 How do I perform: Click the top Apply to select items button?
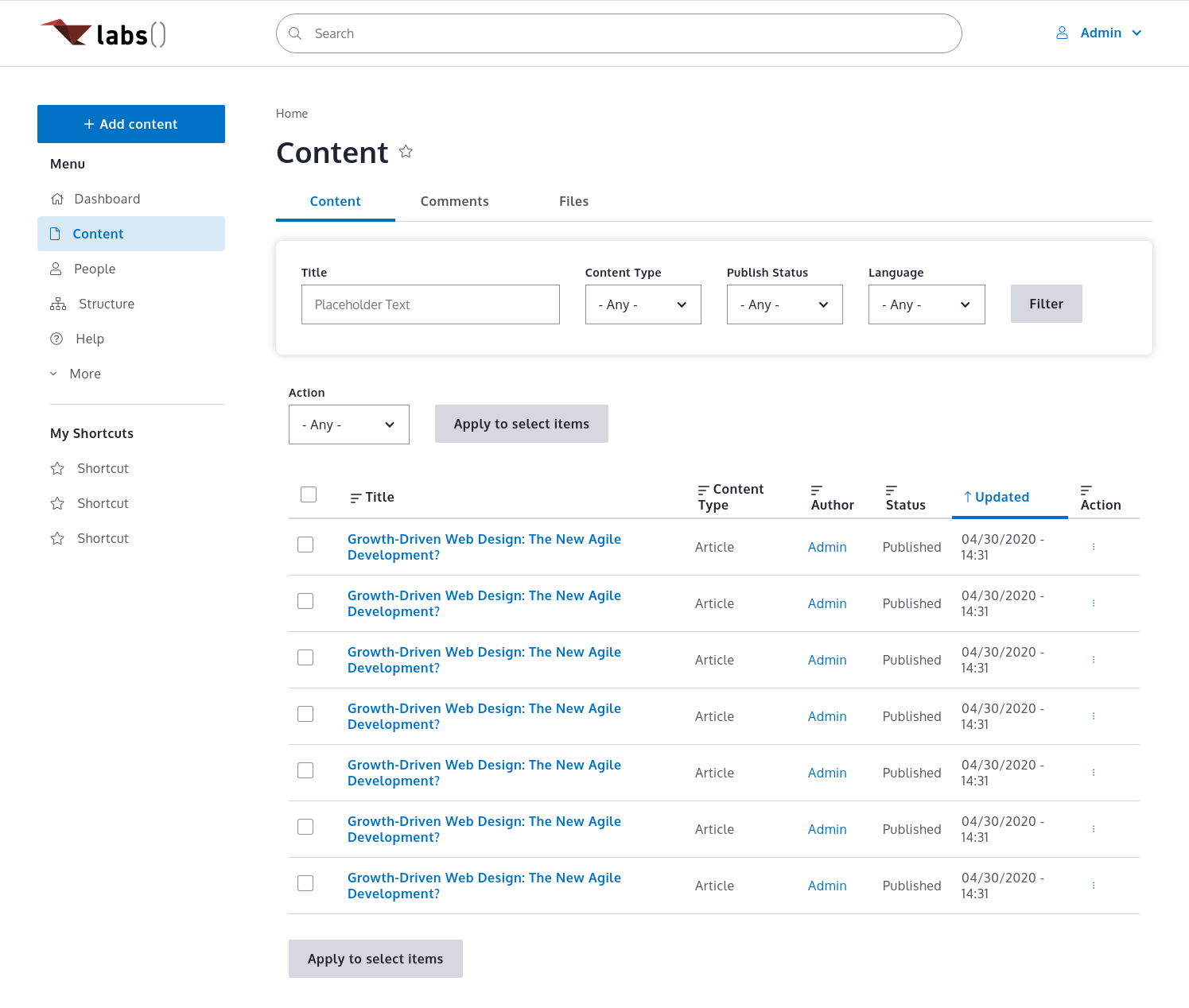(522, 424)
